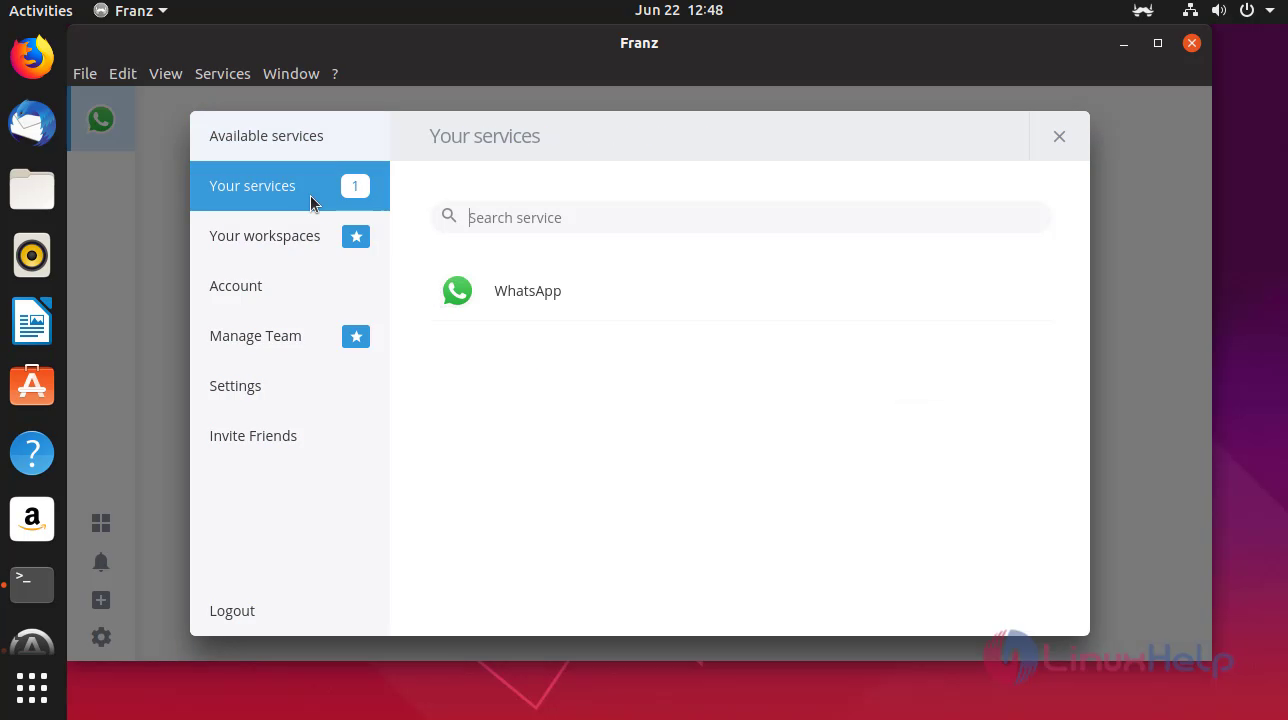1288x720 pixels.
Task: Toggle notifications bell icon in sidebar
Action: (x=101, y=562)
